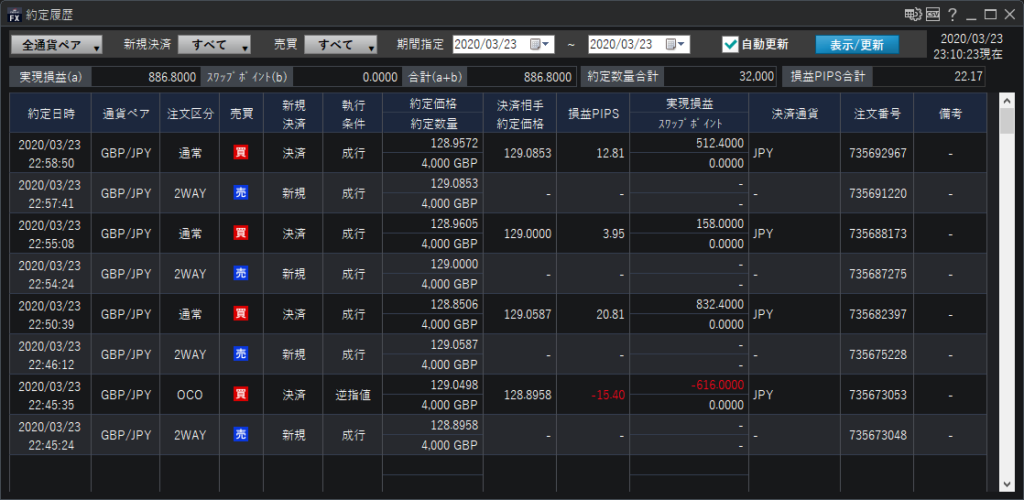Export the history with the CSV icon
Image resolution: width=1024 pixels, height=500 pixels.
(x=932, y=14)
